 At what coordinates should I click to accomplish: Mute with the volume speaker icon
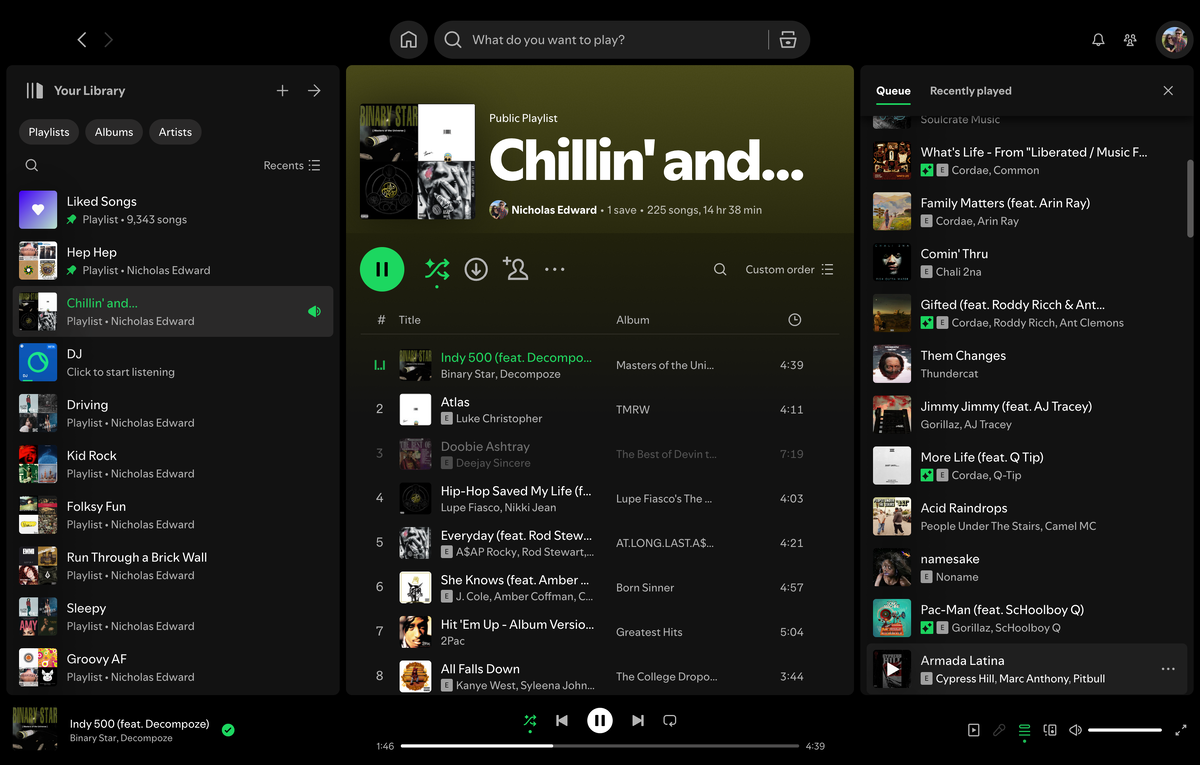(1075, 730)
